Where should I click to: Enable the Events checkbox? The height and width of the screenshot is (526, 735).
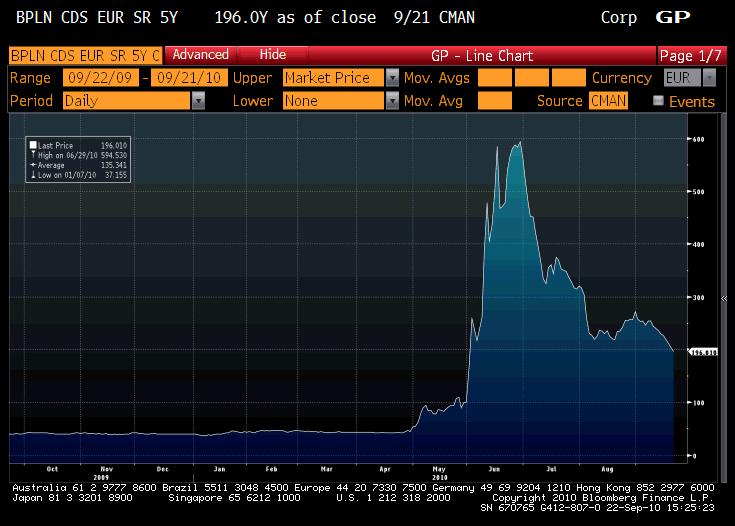click(x=658, y=101)
